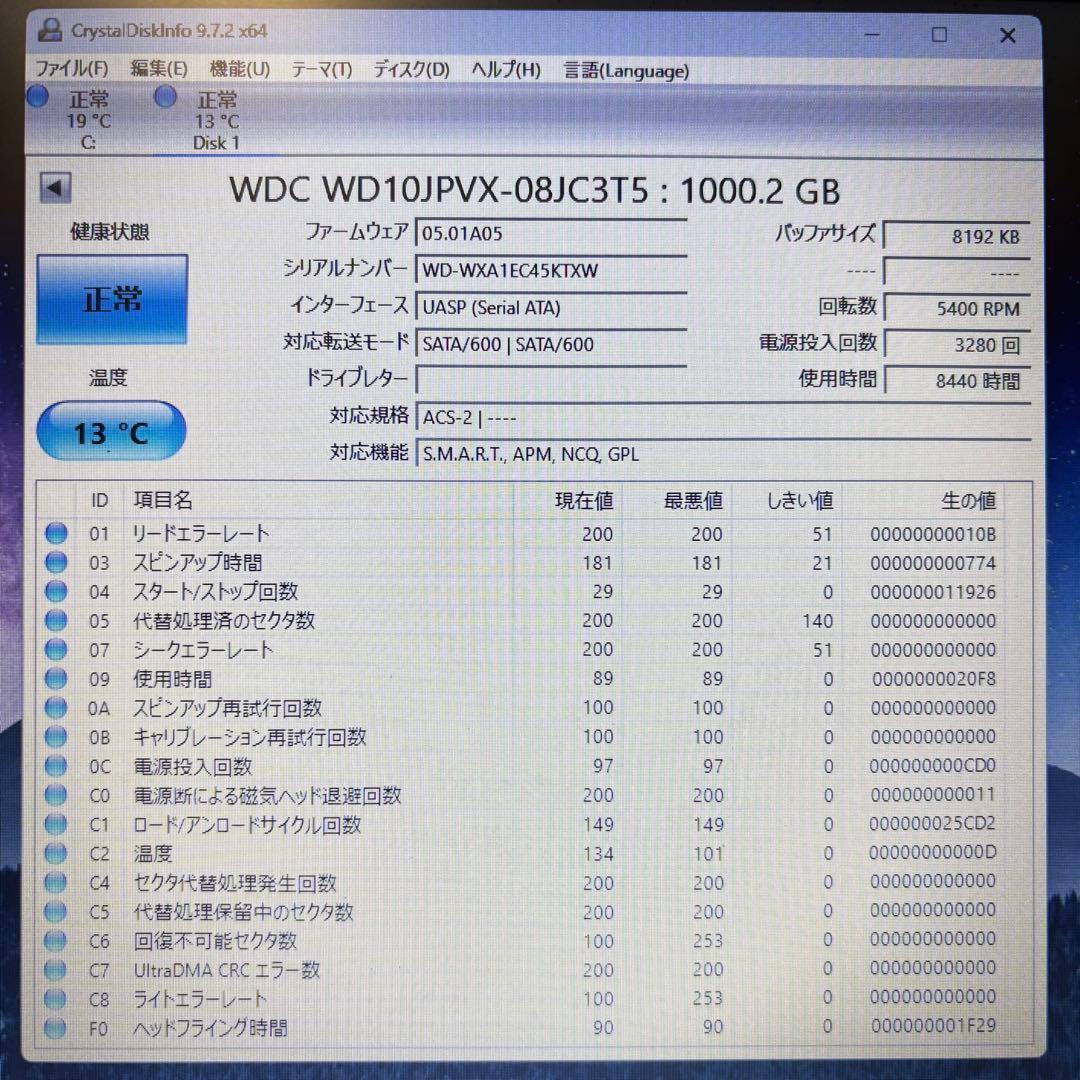The width and height of the screenshot is (1080, 1080).
Task: Click the power on hours value 8440 時間
Action: tap(957, 380)
